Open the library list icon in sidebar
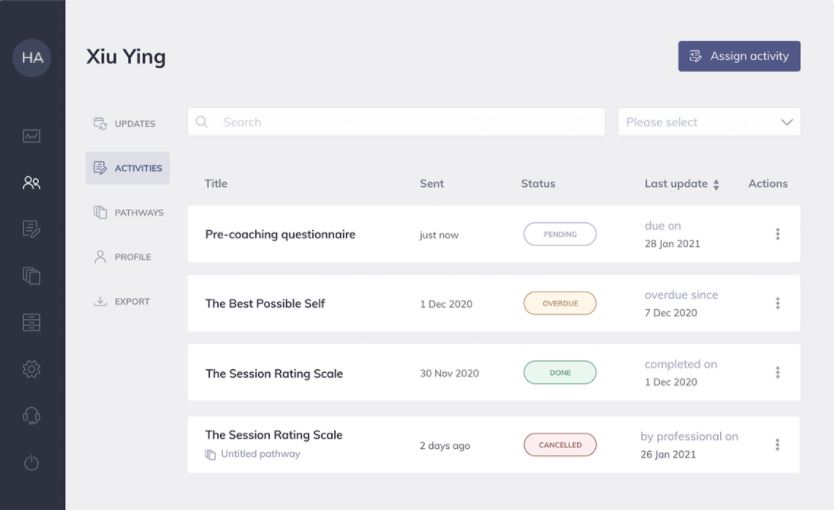The height and width of the screenshot is (510, 834). point(32,322)
